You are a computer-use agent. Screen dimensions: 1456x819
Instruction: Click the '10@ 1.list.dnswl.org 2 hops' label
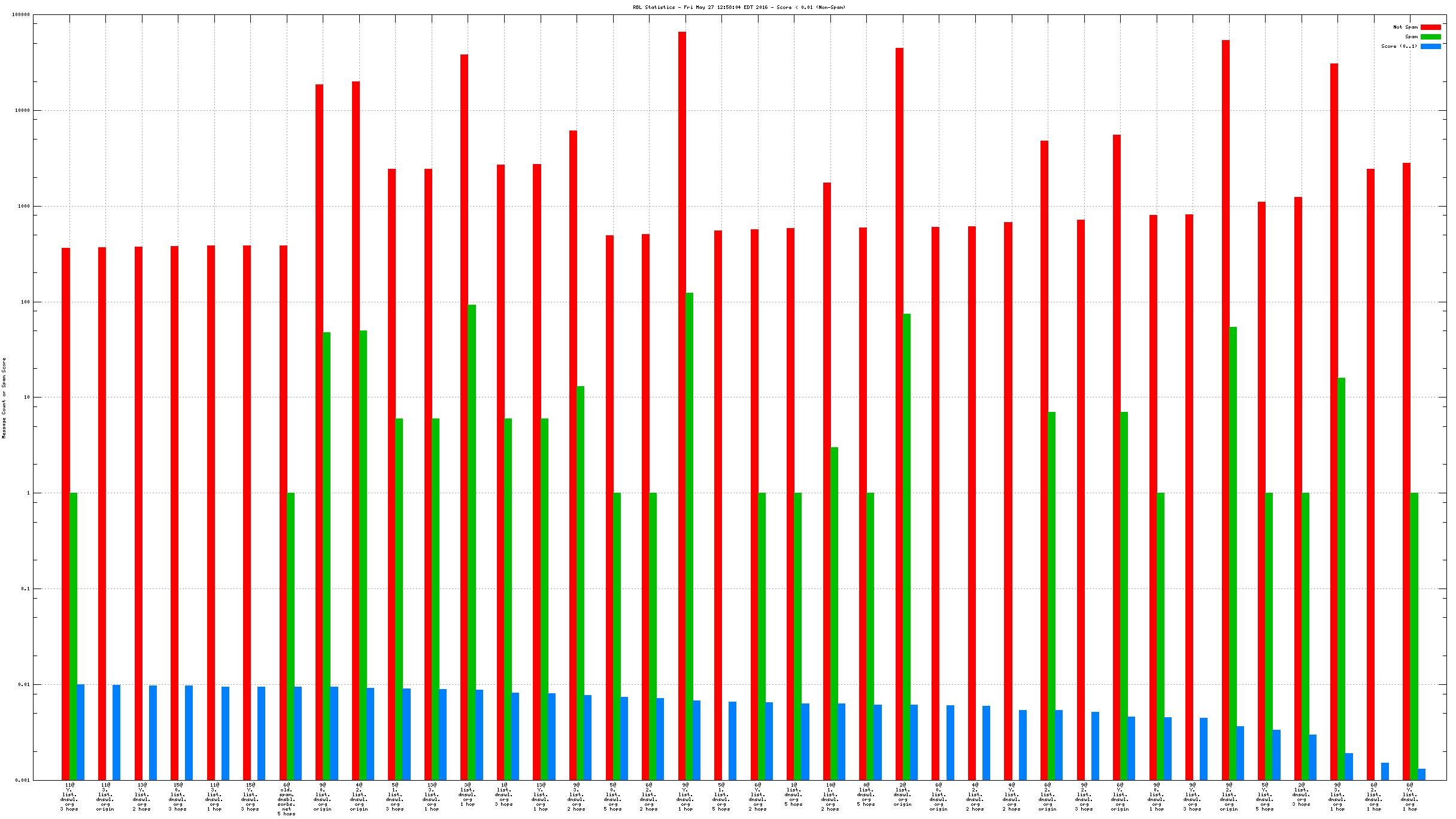click(x=830, y=797)
